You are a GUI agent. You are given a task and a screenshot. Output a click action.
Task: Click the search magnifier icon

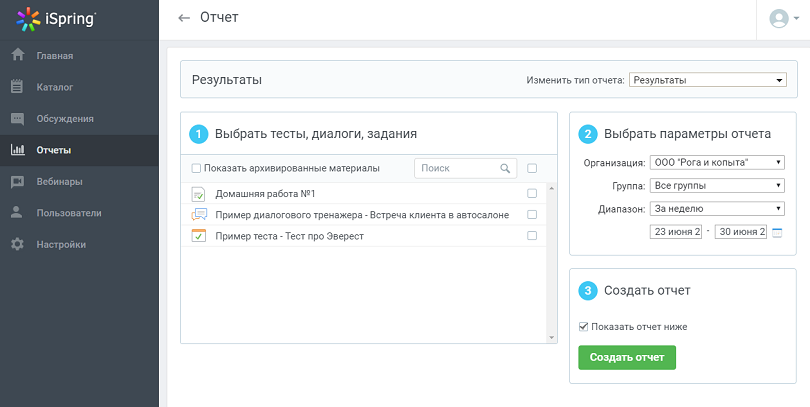point(506,169)
